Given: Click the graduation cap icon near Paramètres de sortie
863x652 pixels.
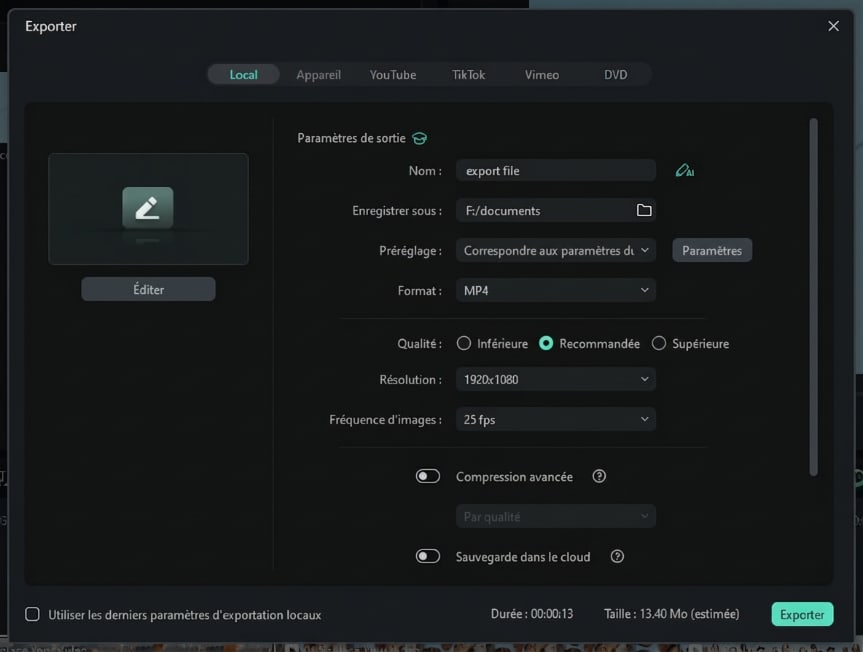Looking at the screenshot, I should pyautogui.click(x=419, y=138).
